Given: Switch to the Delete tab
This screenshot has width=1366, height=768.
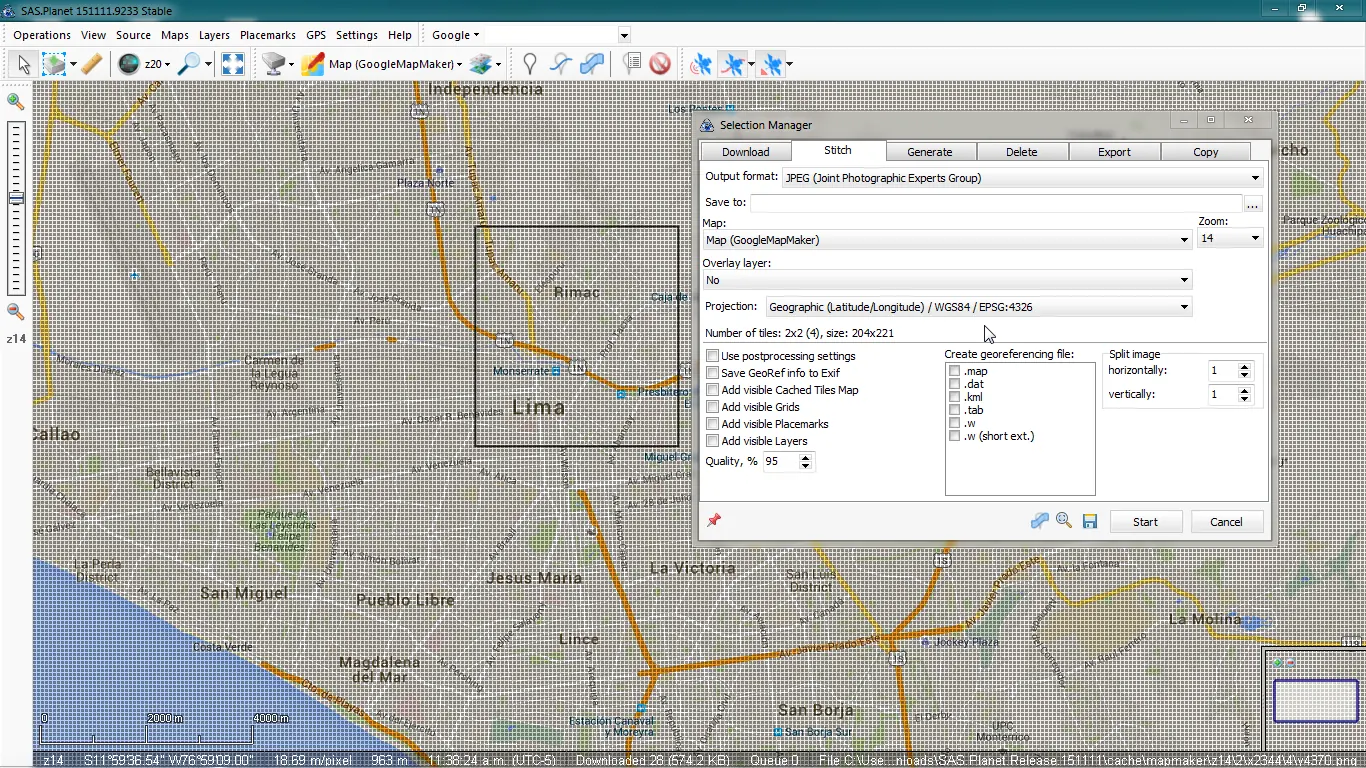Looking at the screenshot, I should (x=1022, y=152).
